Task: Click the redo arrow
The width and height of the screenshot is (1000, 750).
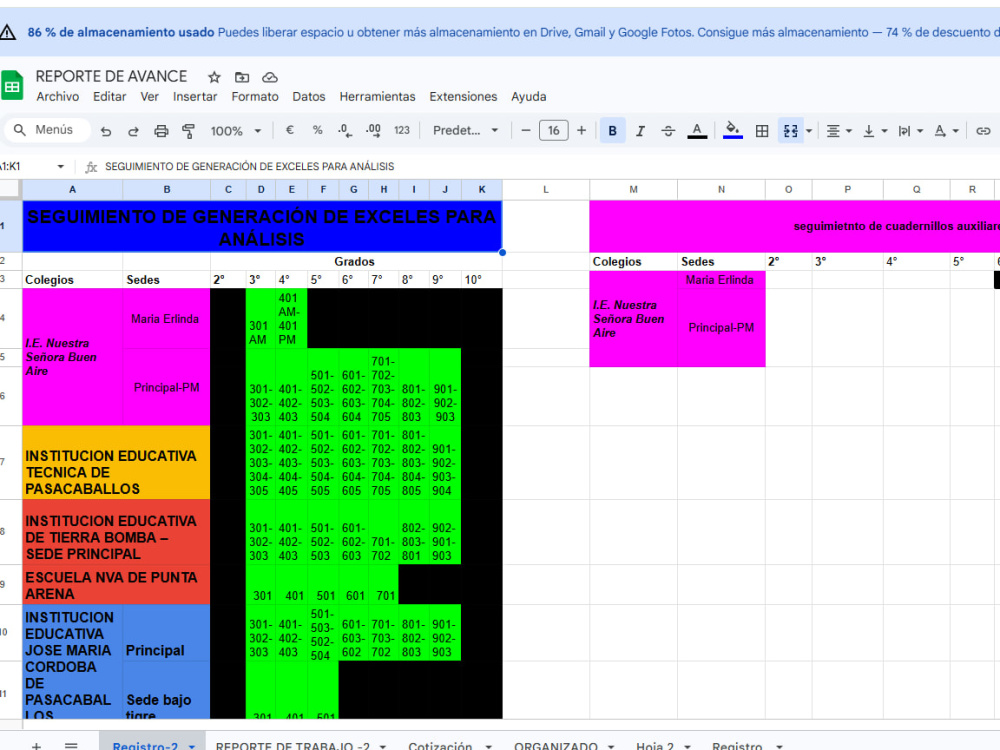Action: click(x=133, y=131)
